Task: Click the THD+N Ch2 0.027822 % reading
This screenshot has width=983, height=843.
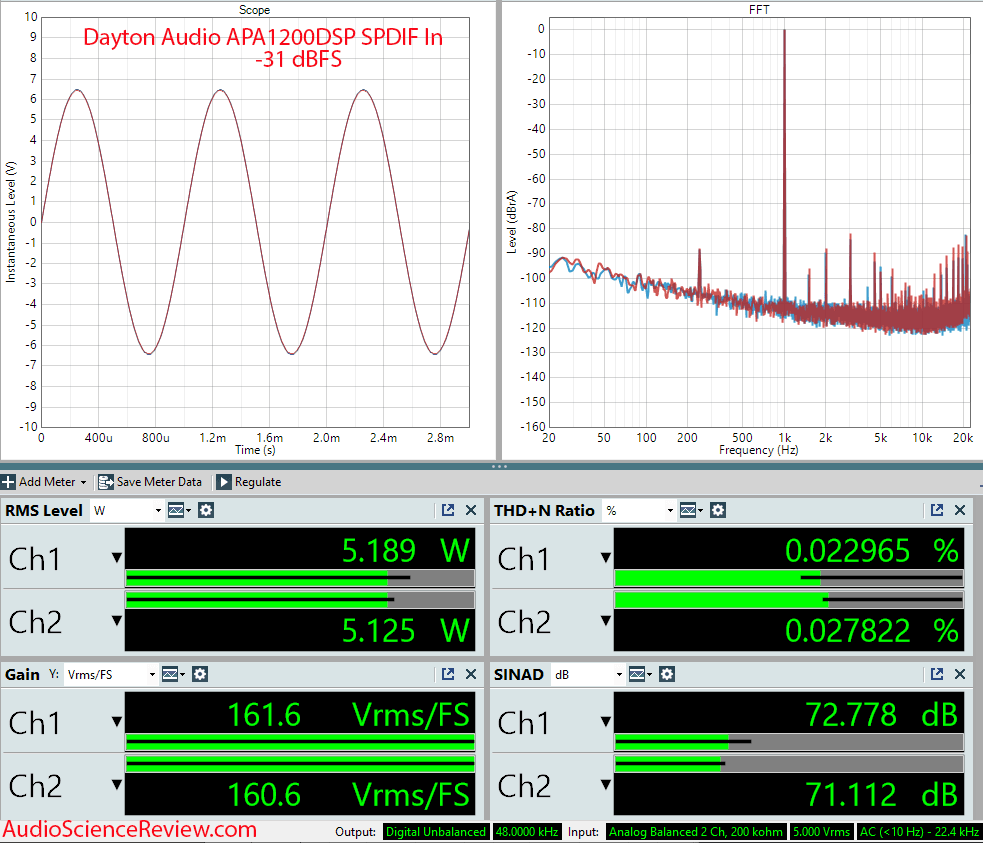Action: 872,631
